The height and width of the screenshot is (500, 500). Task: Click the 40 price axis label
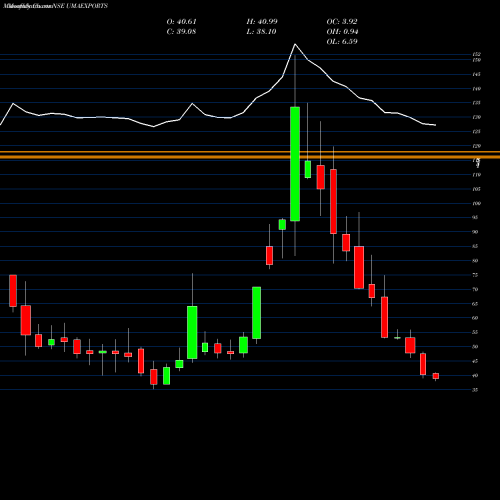tap(475, 376)
